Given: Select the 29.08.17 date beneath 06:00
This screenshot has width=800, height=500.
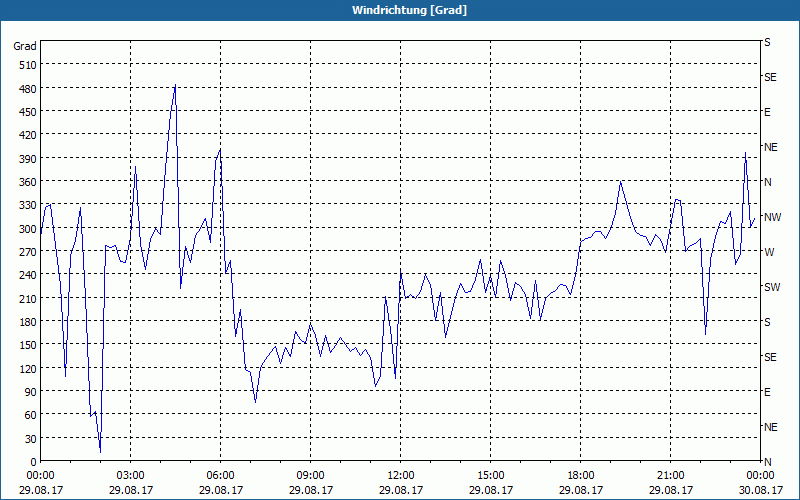Looking at the screenshot, I should click(220, 490).
